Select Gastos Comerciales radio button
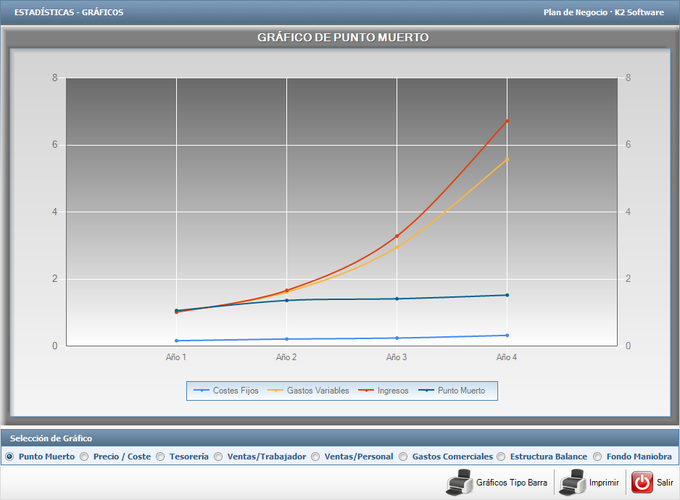The height and width of the screenshot is (500, 680). [x=403, y=457]
